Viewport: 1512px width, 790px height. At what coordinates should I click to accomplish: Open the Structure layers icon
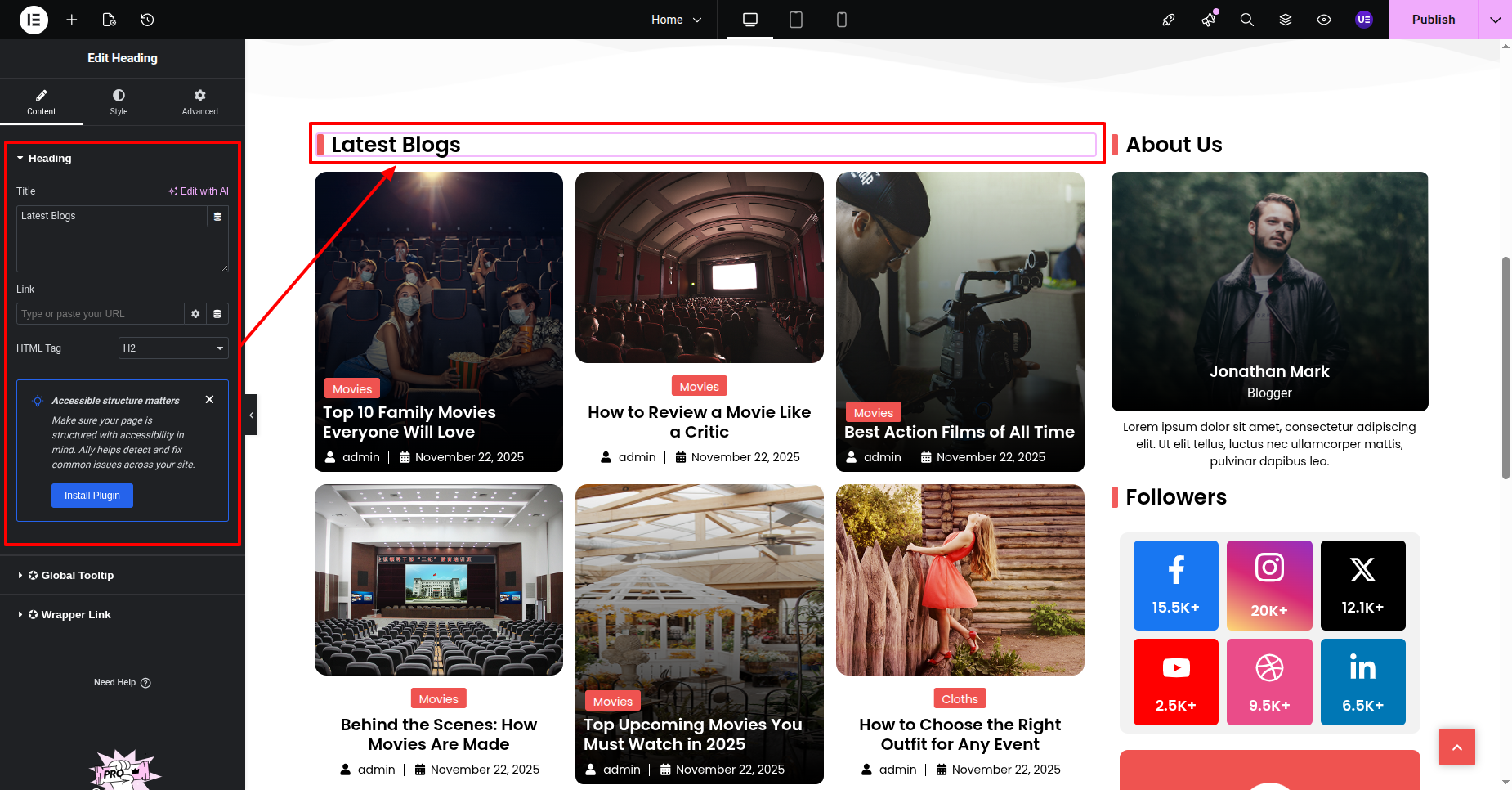tap(1286, 20)
